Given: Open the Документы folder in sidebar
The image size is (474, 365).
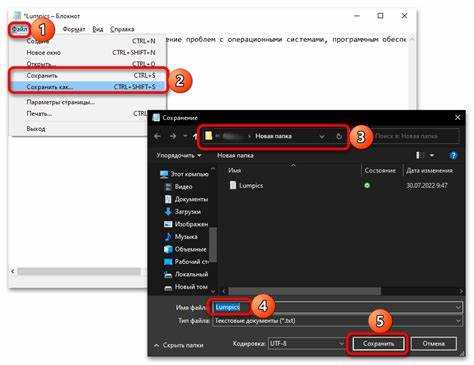Looking at the screenshot, I should (x=186, y=199).
